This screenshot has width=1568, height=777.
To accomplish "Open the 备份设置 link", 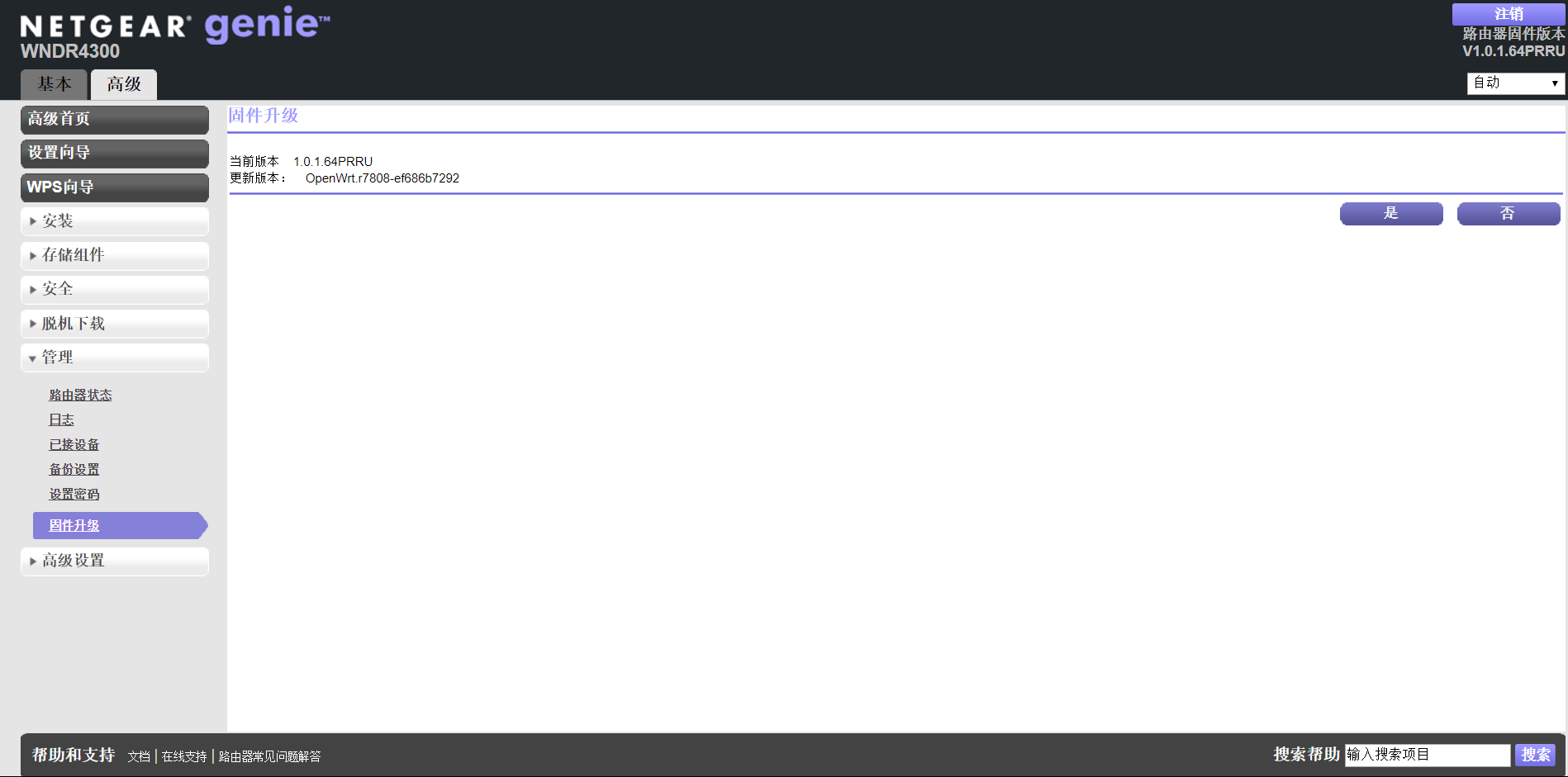I will (x=74, y=470).
